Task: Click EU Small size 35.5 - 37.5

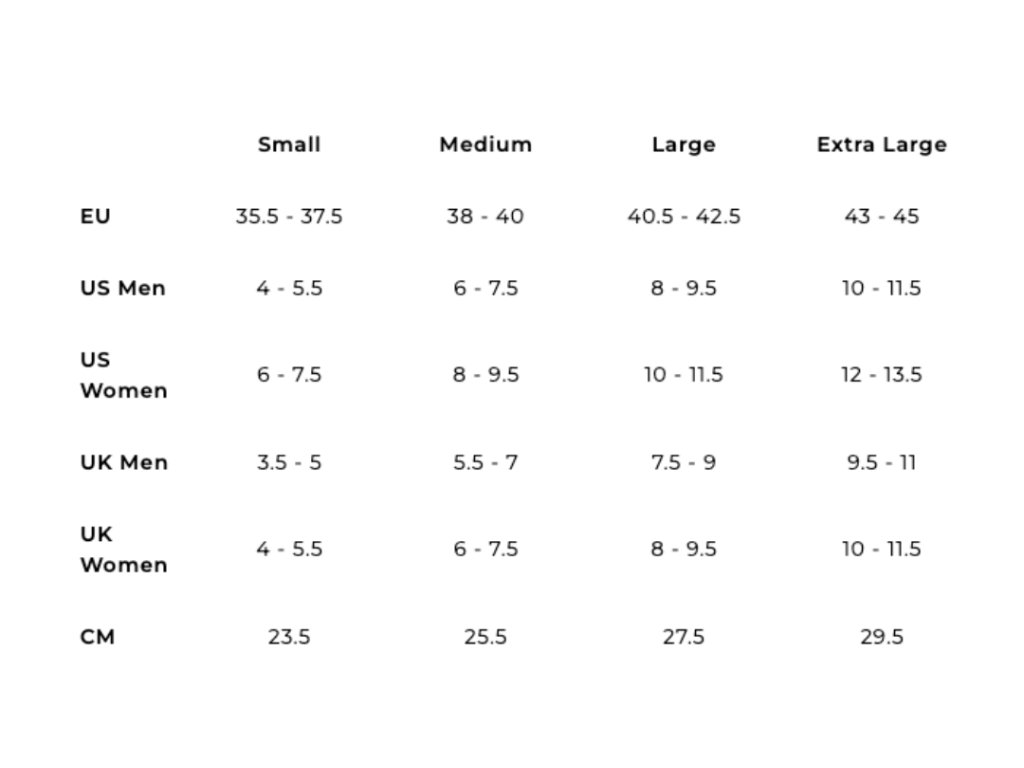Action: (289, 216)
